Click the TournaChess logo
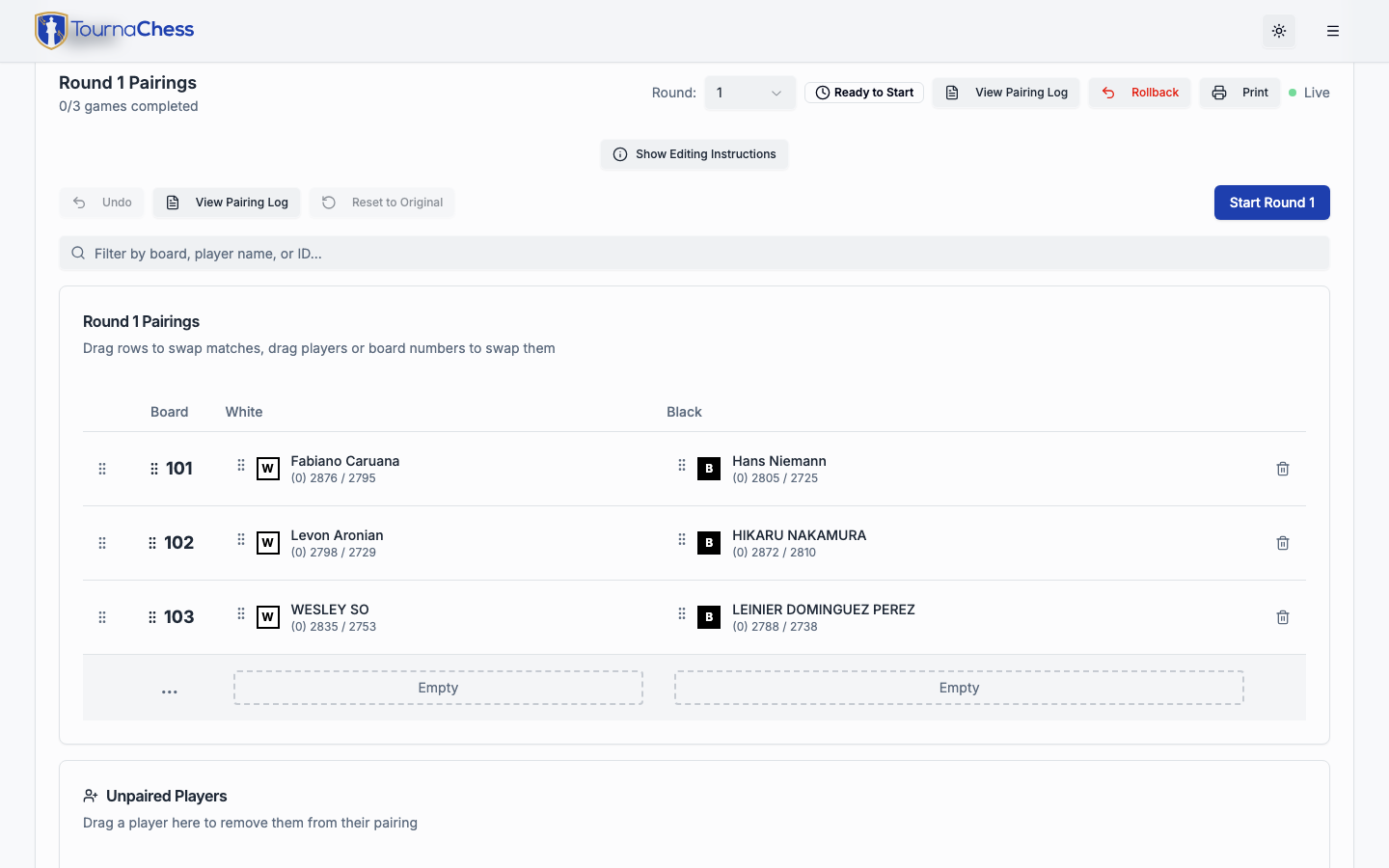This screenshot has height=868, width=1389. point(115,31)
